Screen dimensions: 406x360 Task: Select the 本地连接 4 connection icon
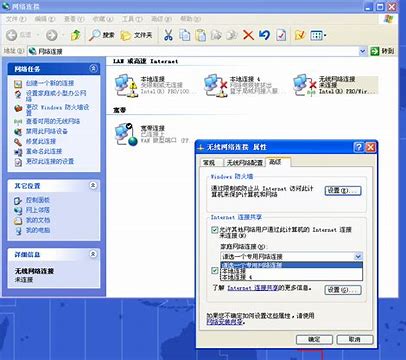[216, 86]
